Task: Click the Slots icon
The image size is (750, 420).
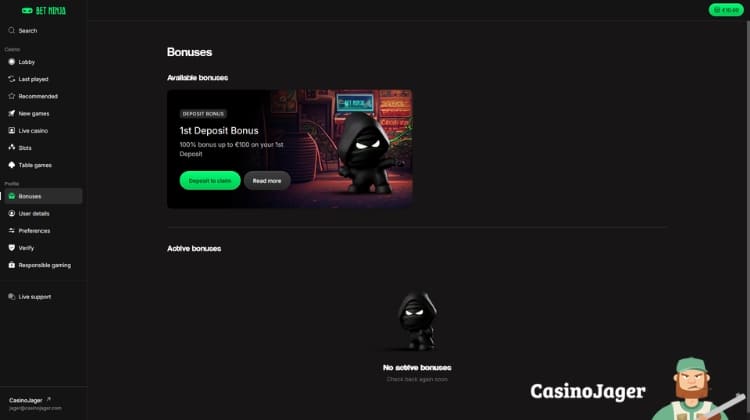Action: point(11,148)
